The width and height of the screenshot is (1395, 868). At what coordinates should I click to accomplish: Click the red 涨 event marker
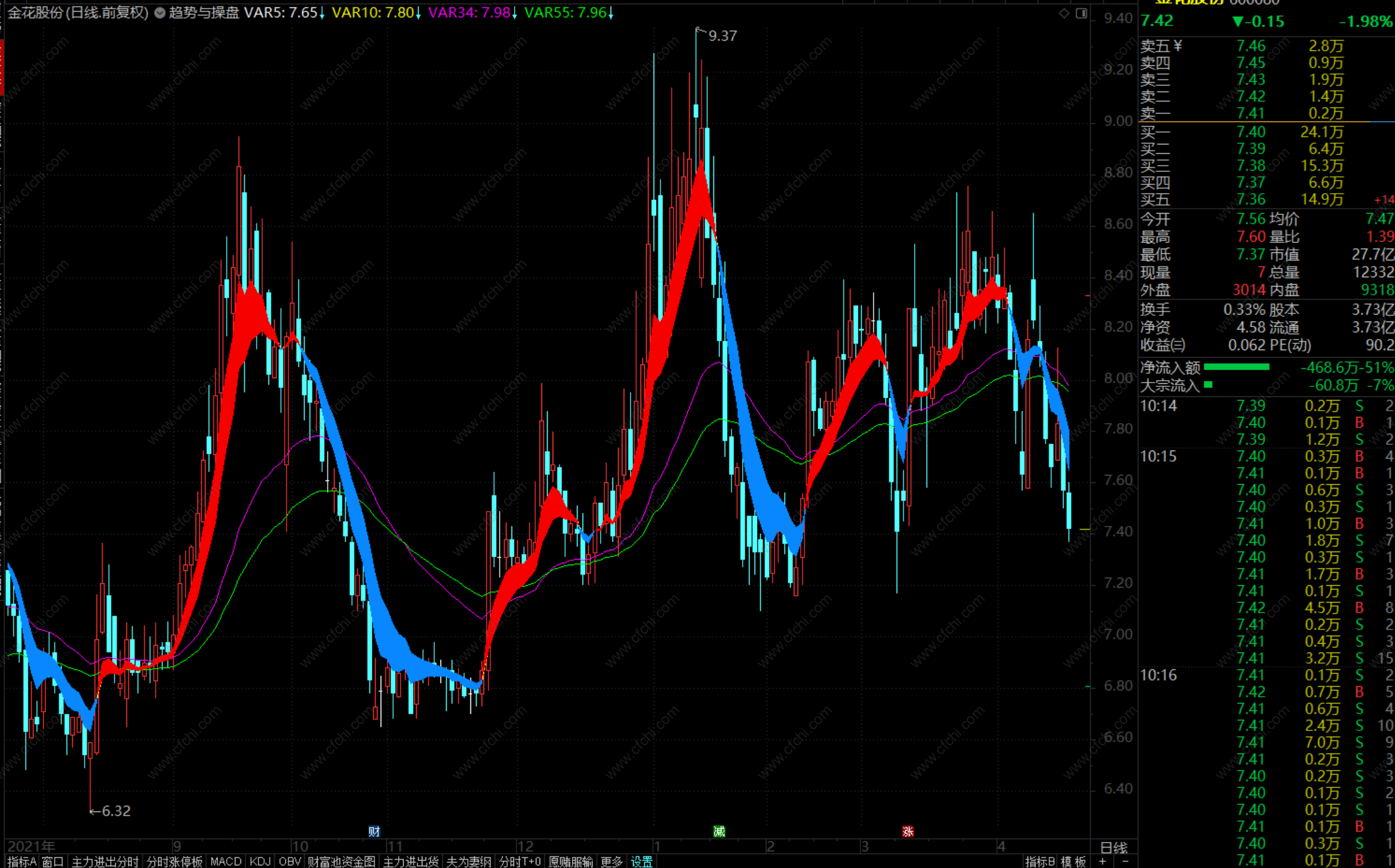click(908, 831)
